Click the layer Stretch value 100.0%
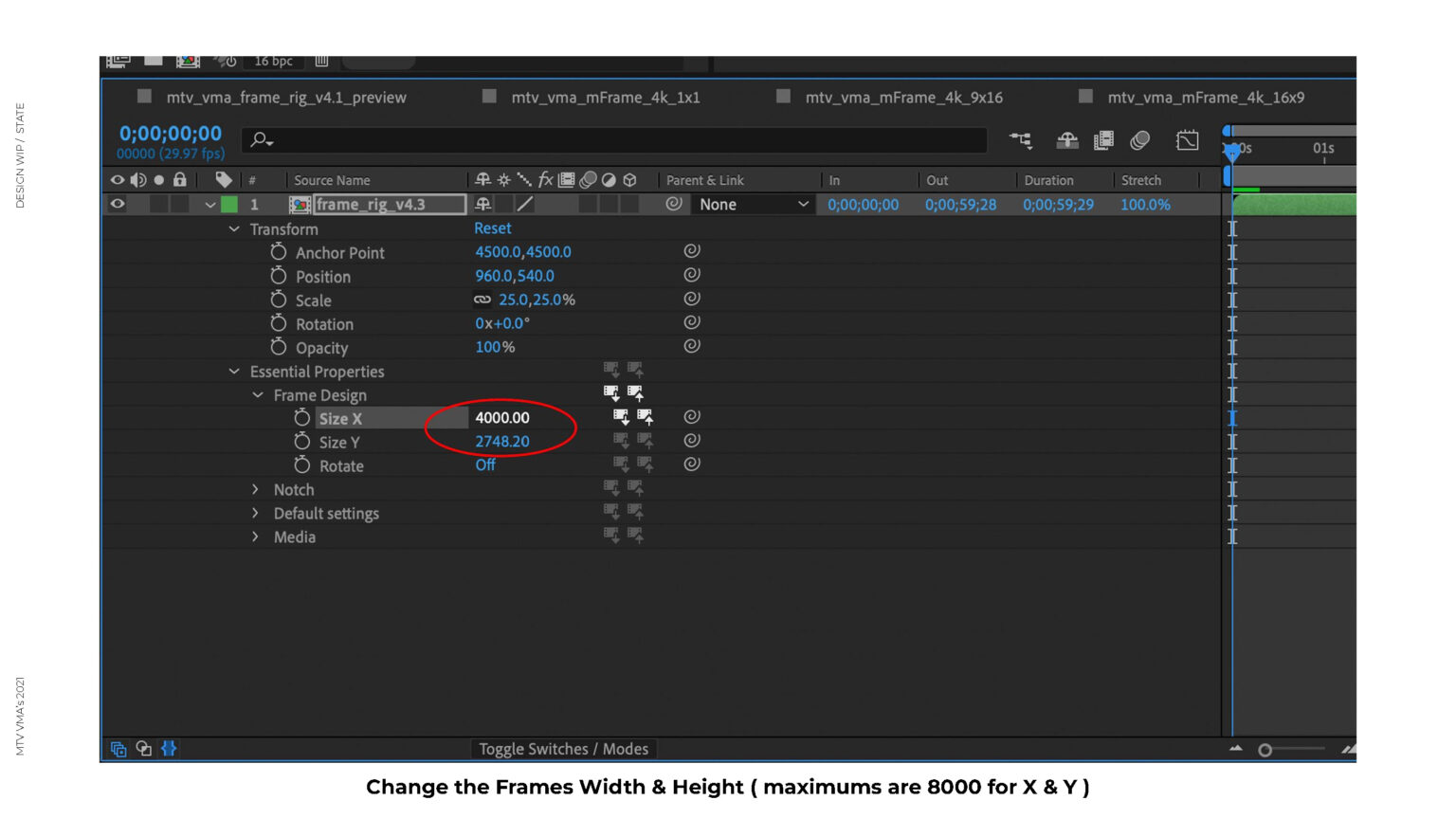The width and height of the screenshot is (1456, 819). (1145, 205)
